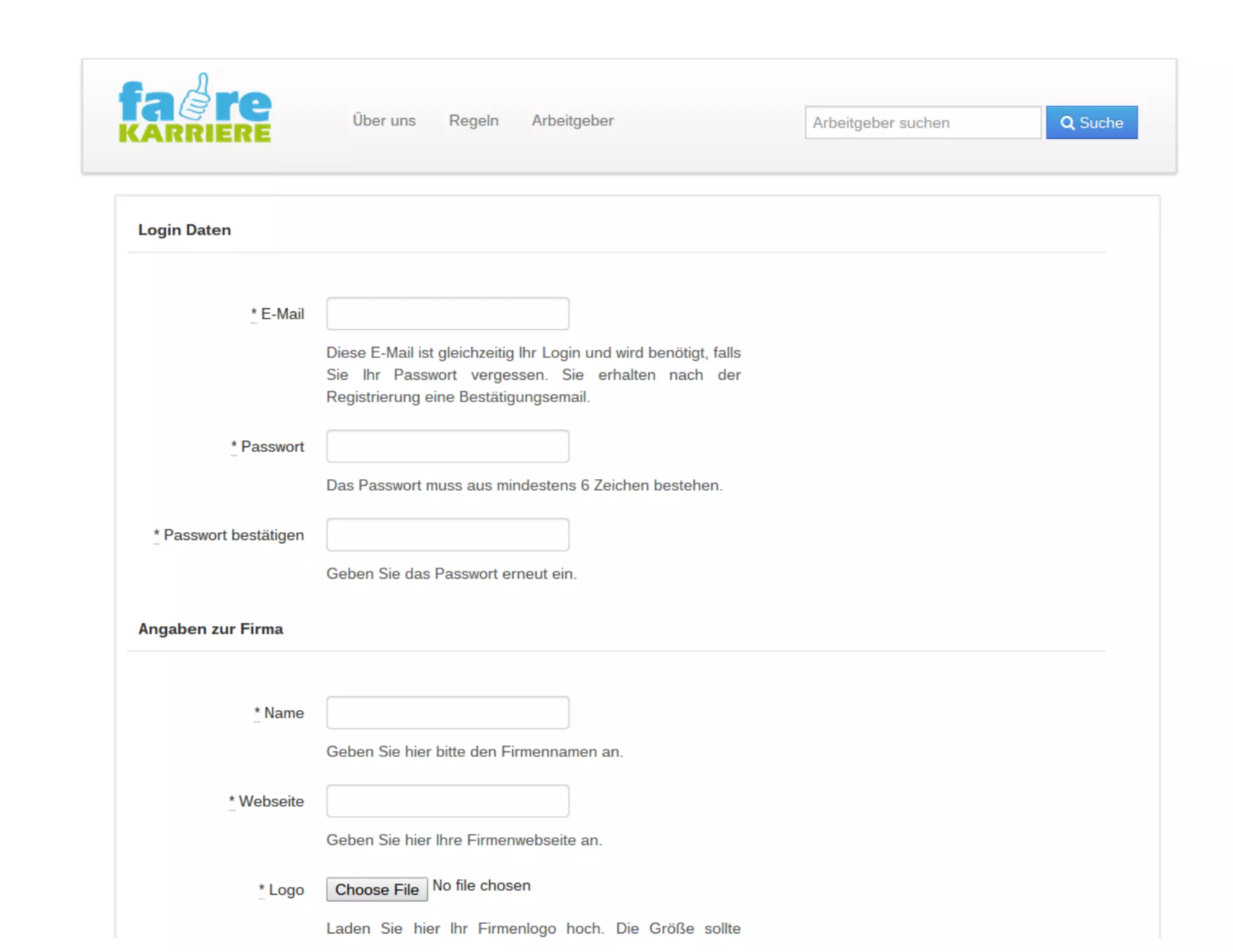Click Choose File for the logo
The height and width of the screenshot is (952, 1233).
[377, 890]
